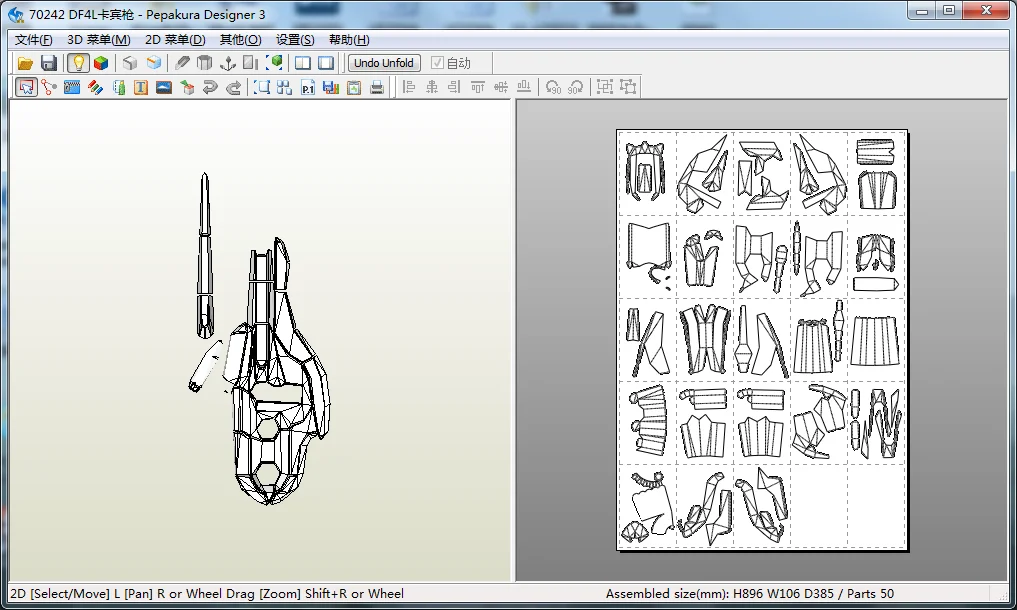This screenshot has height=610, width=1017.
Task: Click the anchor-shaped axis icon
Action: pos(228,63)
